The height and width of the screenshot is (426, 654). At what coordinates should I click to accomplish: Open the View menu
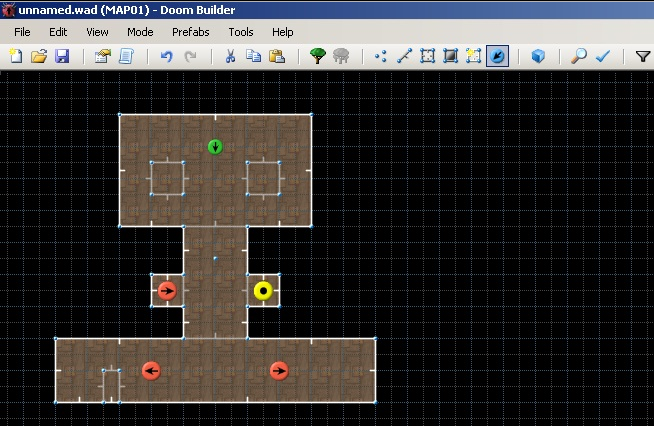click(x=97, y=32)
